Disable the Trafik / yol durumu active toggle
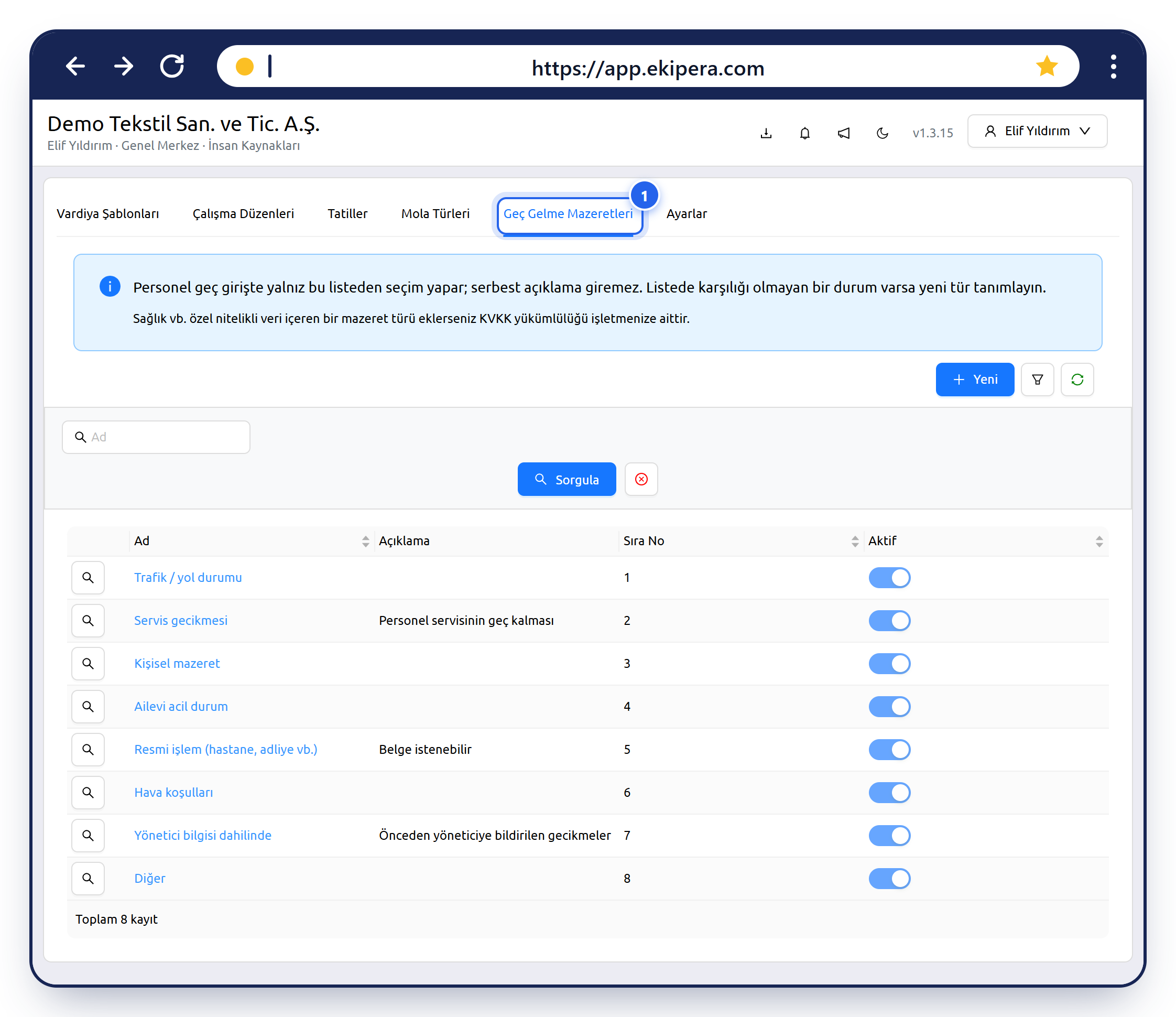 (889, 578)
